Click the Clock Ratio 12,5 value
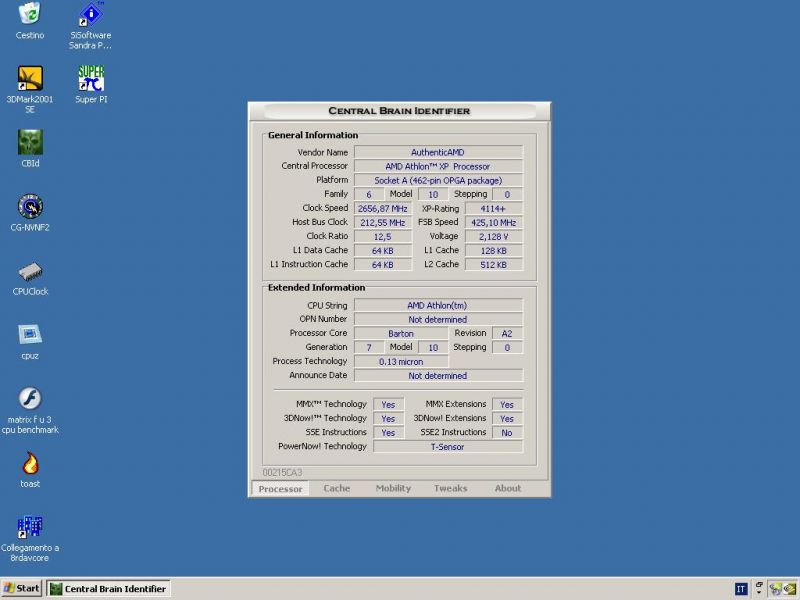 coord(383,236)
